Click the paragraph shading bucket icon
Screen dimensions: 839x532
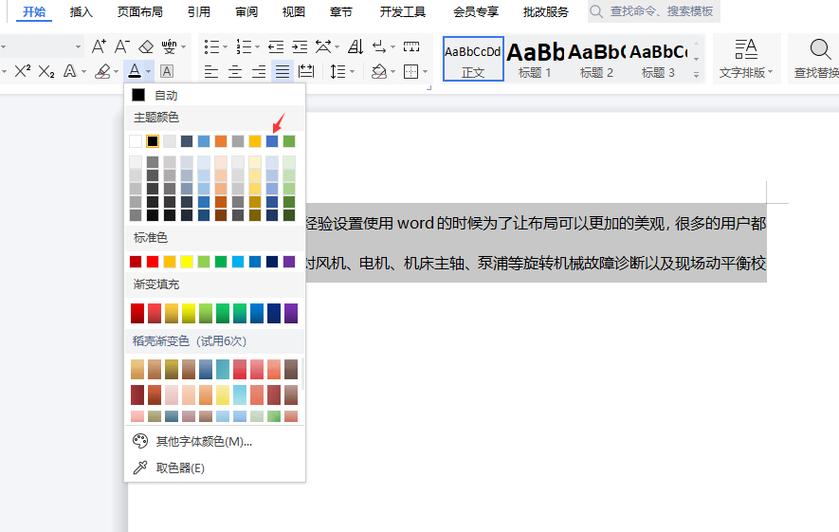point(379,71)
